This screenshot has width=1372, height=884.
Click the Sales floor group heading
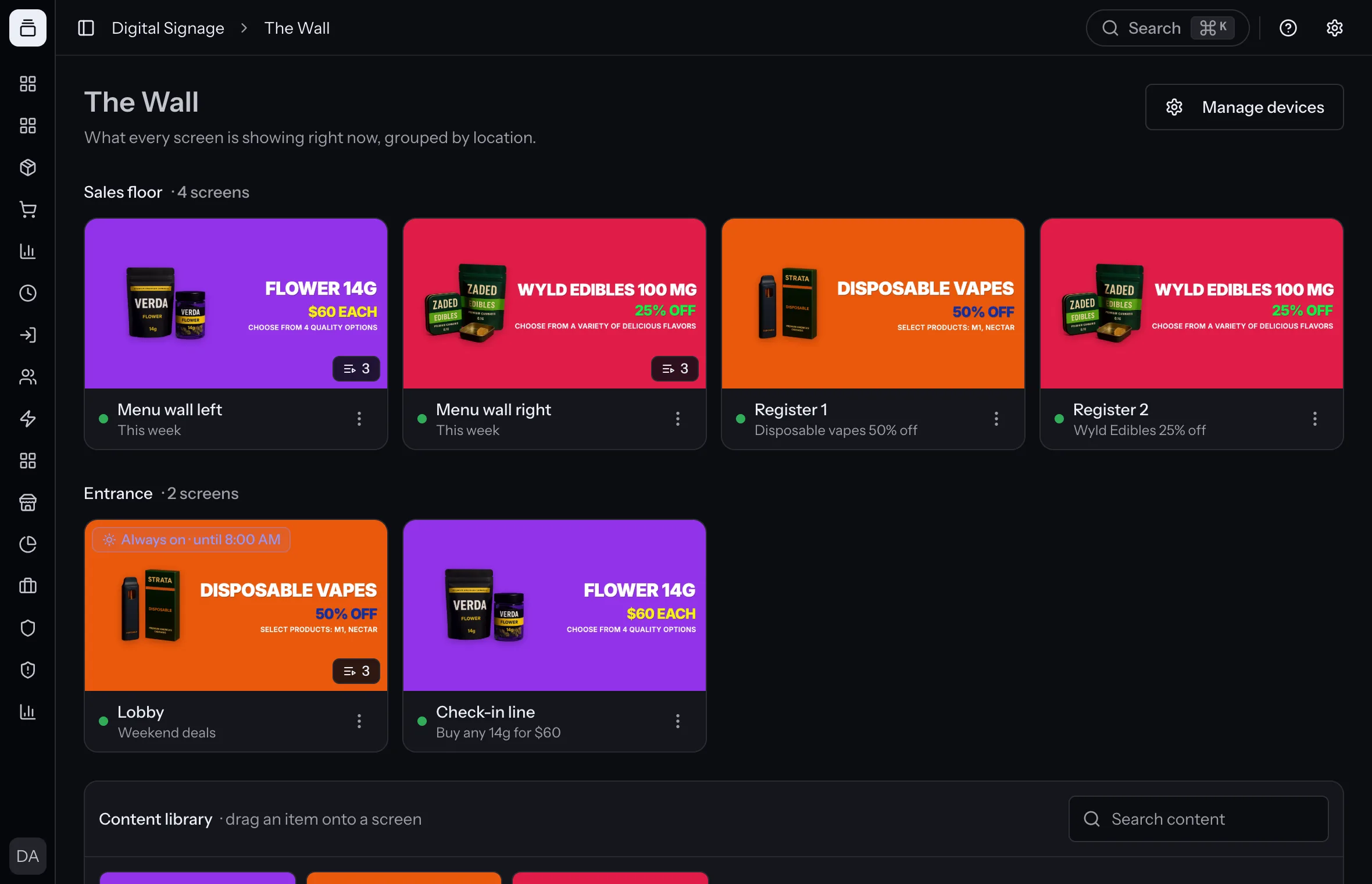coord(123,192)
